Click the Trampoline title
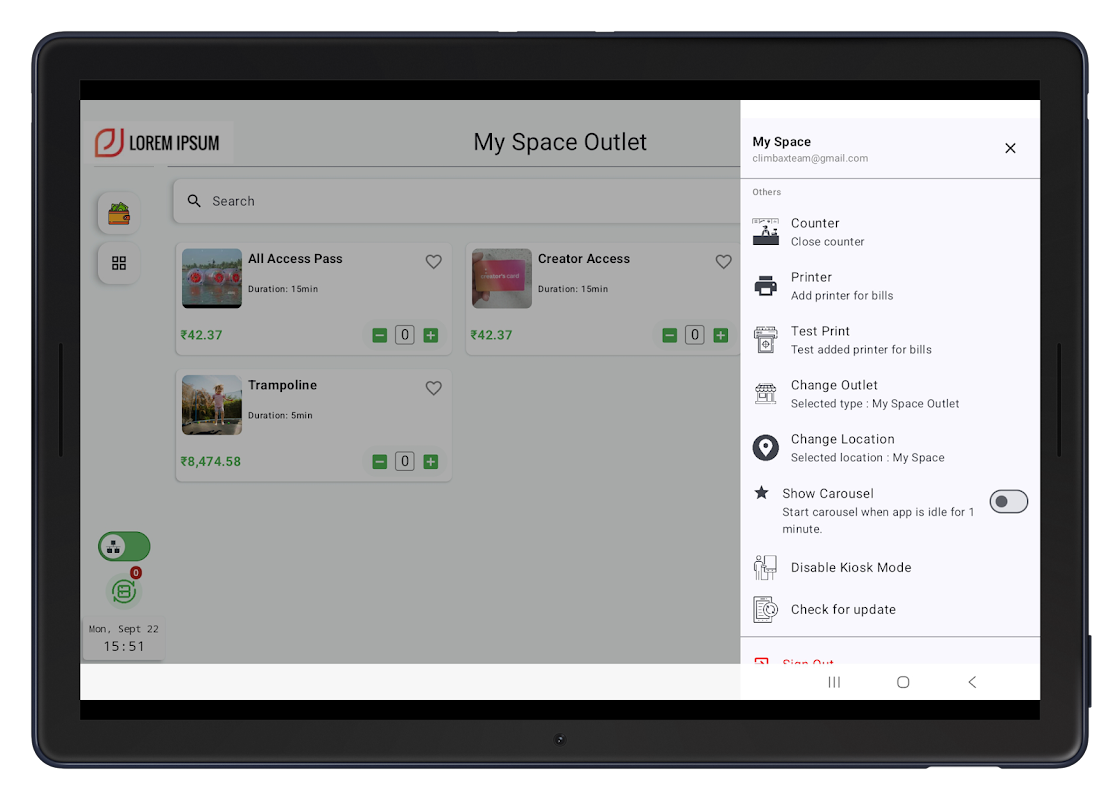Viewport: 1120px width, 800px height. tap(282, 385)
